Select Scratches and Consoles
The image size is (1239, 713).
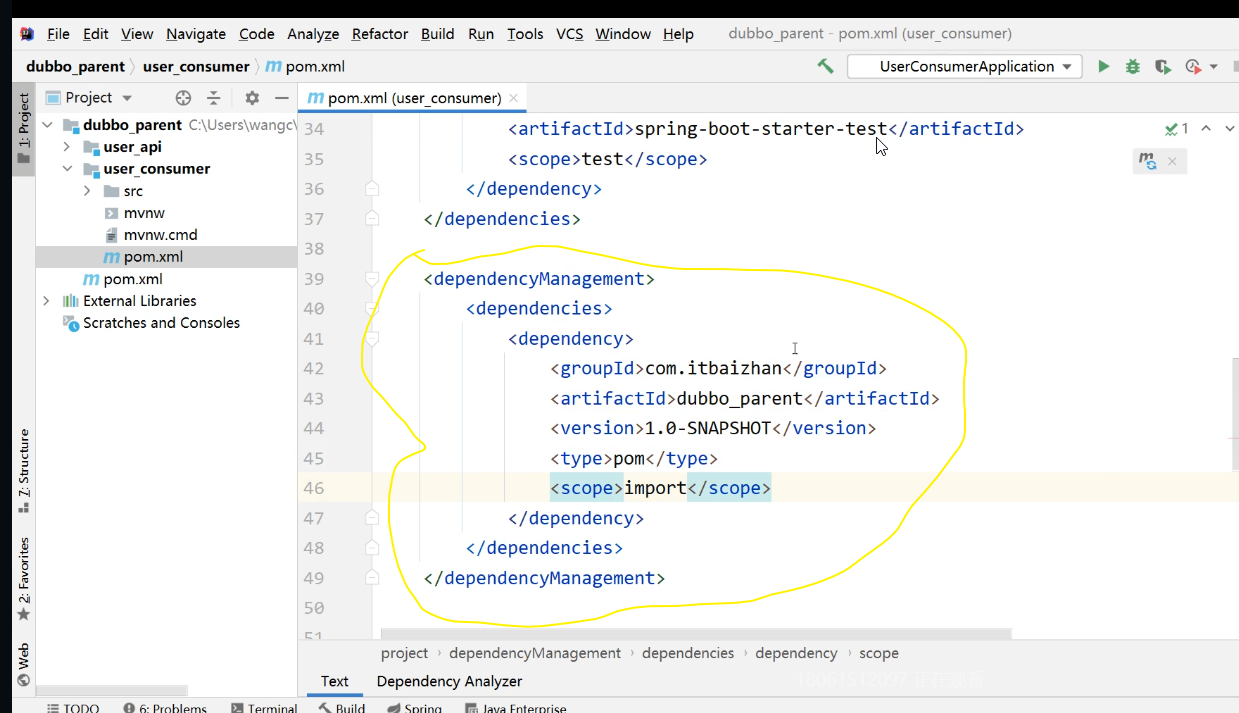161,323
